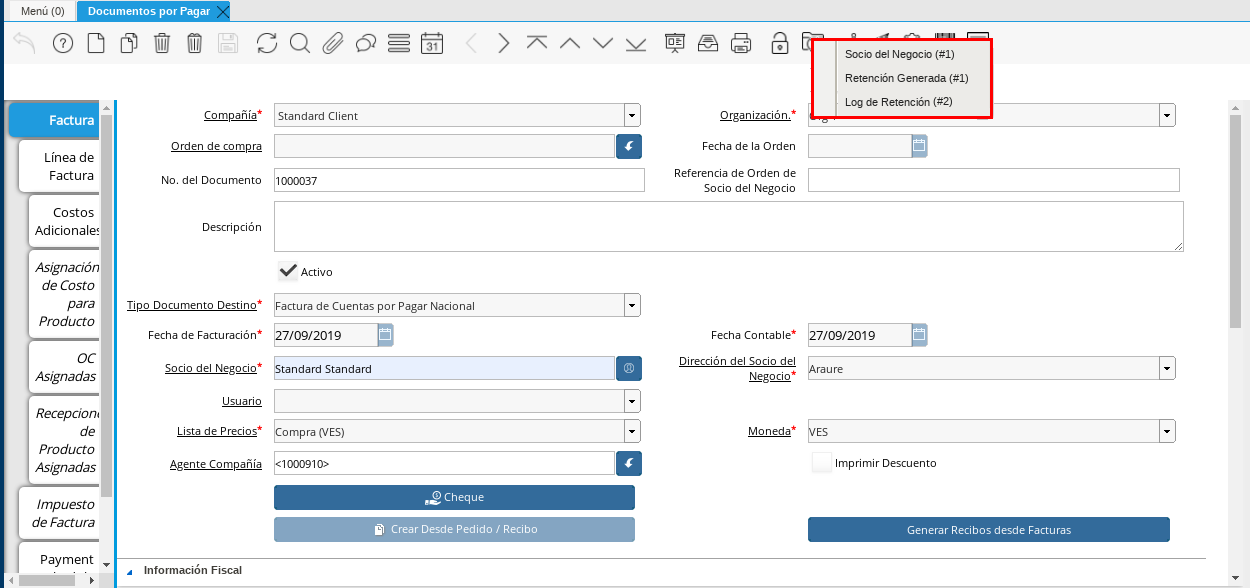Viewport: 1250px width, 588px height.
Task: Click the Cheque button
Action: (454, 497)
